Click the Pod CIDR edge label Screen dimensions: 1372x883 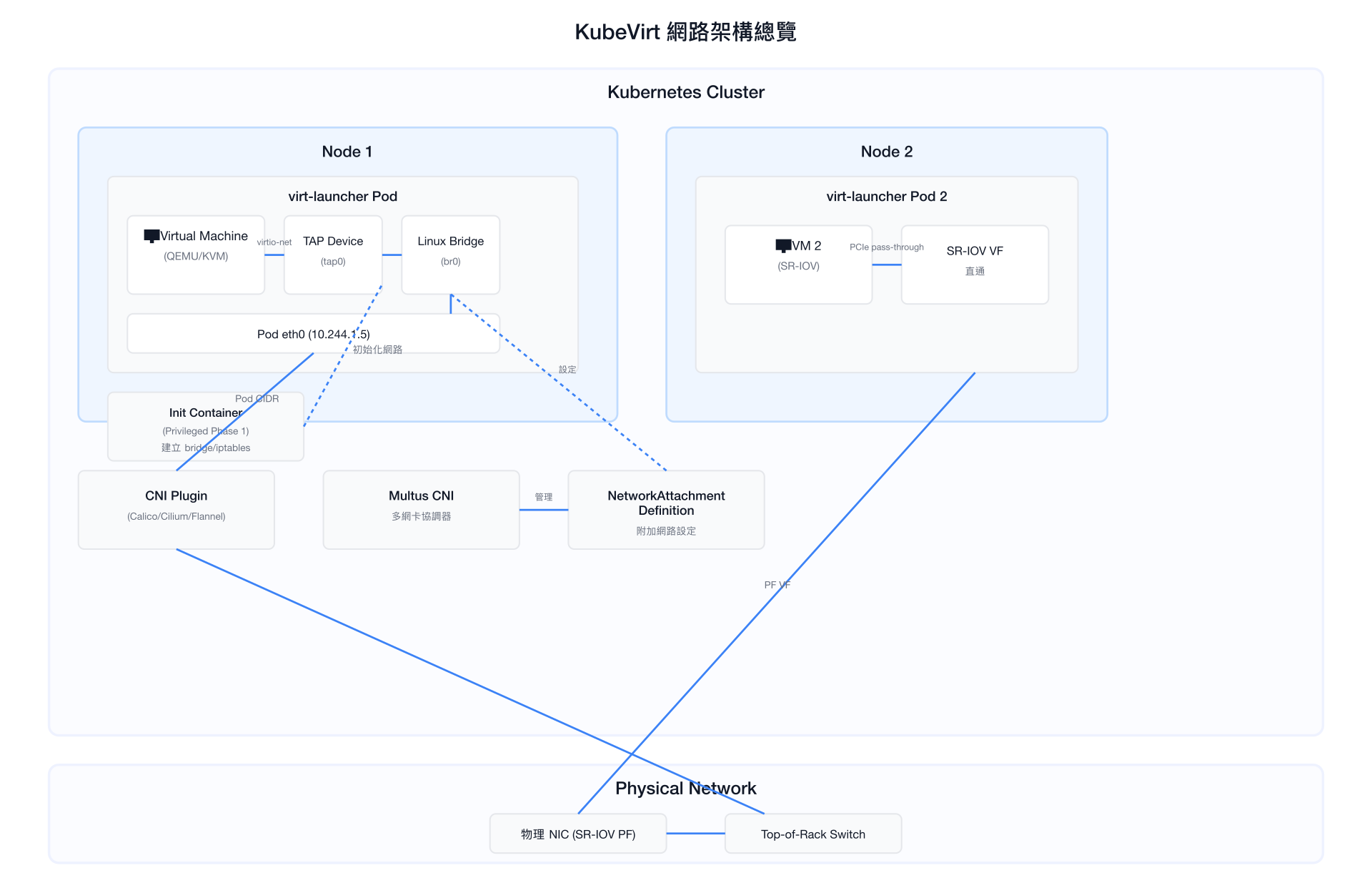click(257, 399)
